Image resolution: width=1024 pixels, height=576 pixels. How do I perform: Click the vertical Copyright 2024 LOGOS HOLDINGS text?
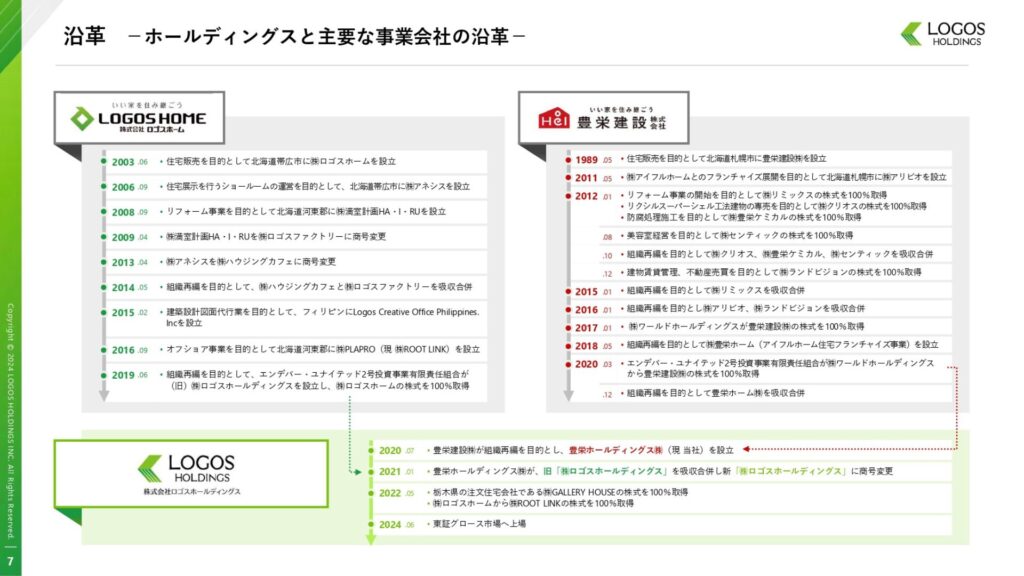click(10, 421)
